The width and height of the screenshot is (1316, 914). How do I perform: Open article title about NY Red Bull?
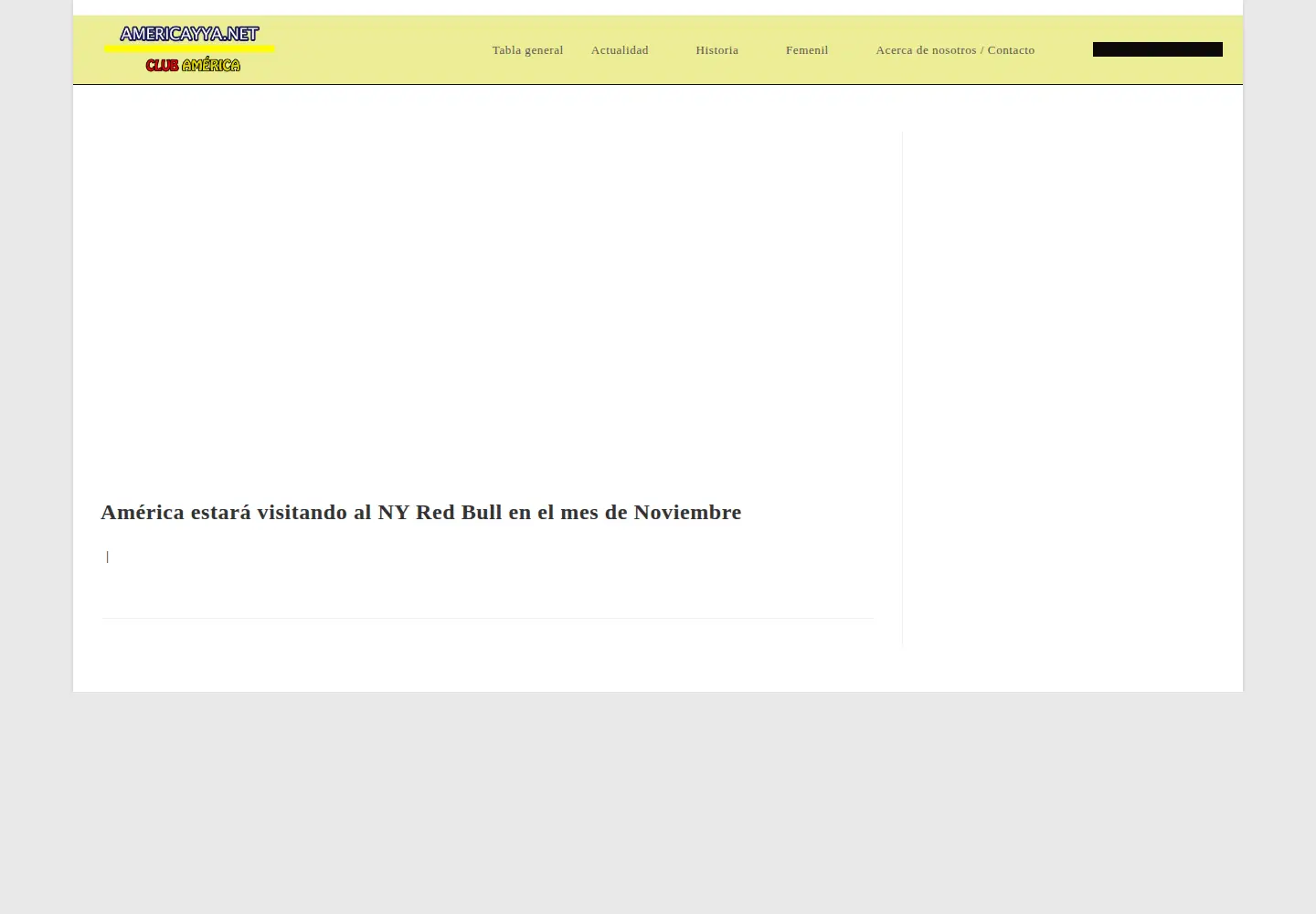[x=420, y=512]
